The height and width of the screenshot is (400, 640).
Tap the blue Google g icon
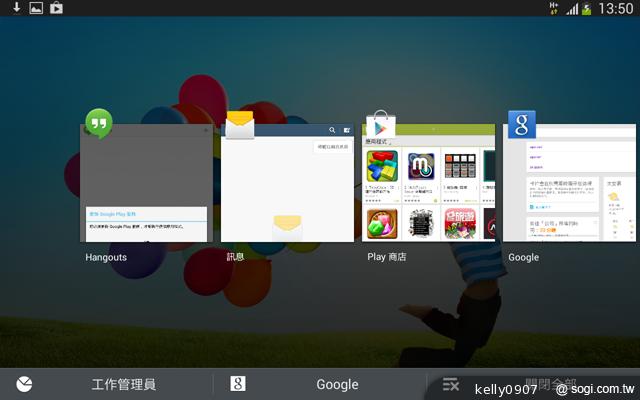pyautogui.click(x=522, y=124)
